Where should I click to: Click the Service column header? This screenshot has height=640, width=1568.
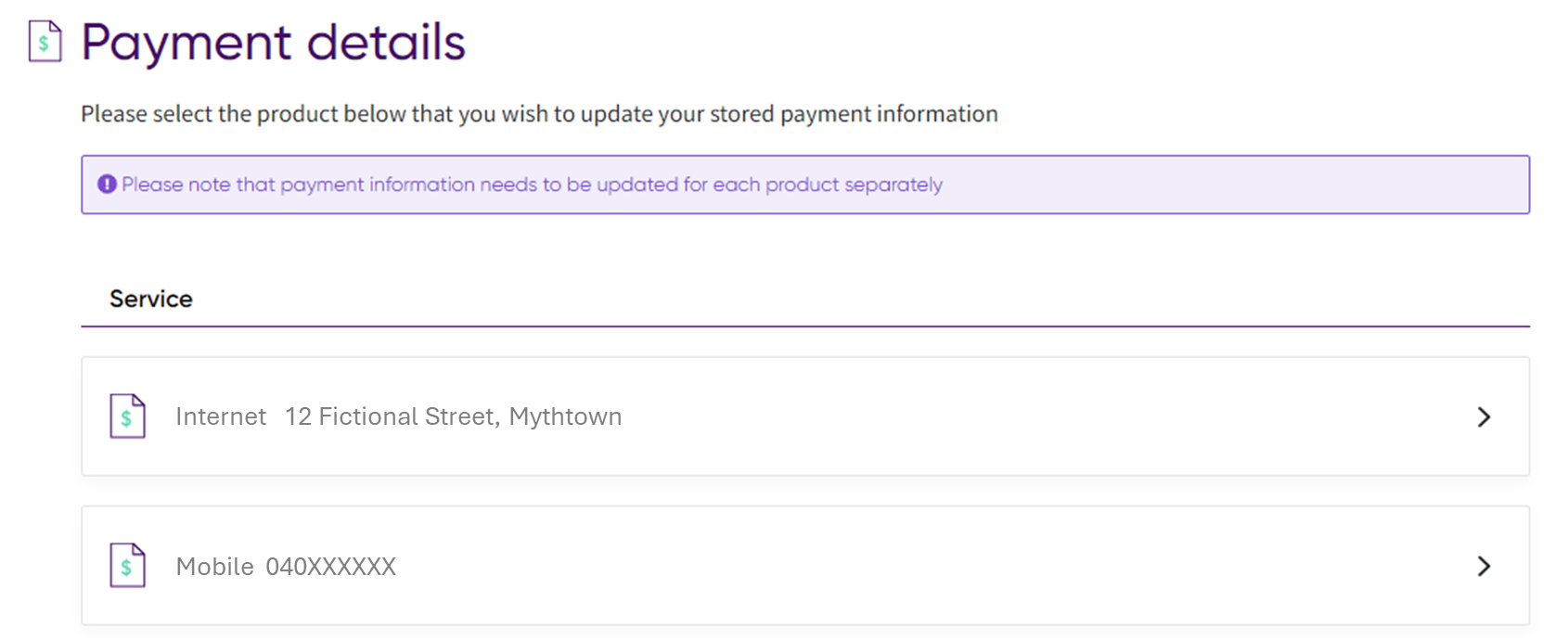[151, 299]
